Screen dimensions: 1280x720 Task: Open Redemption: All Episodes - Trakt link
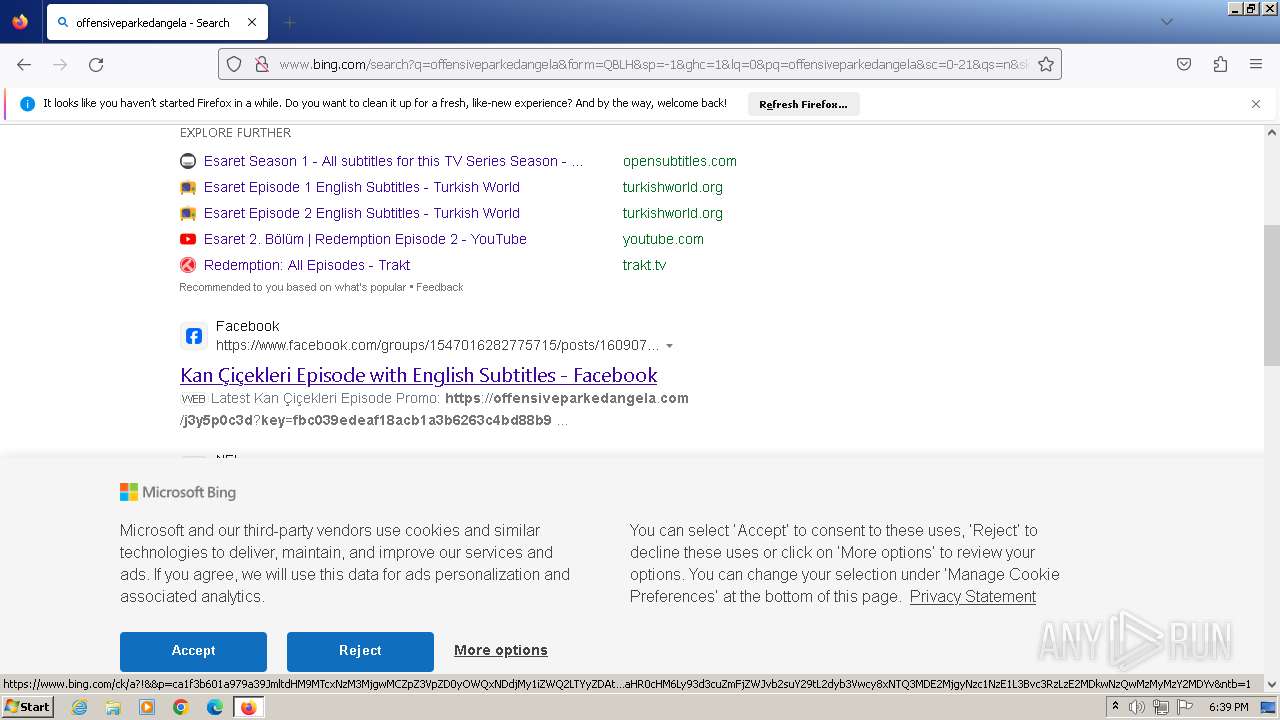(307, 265)
